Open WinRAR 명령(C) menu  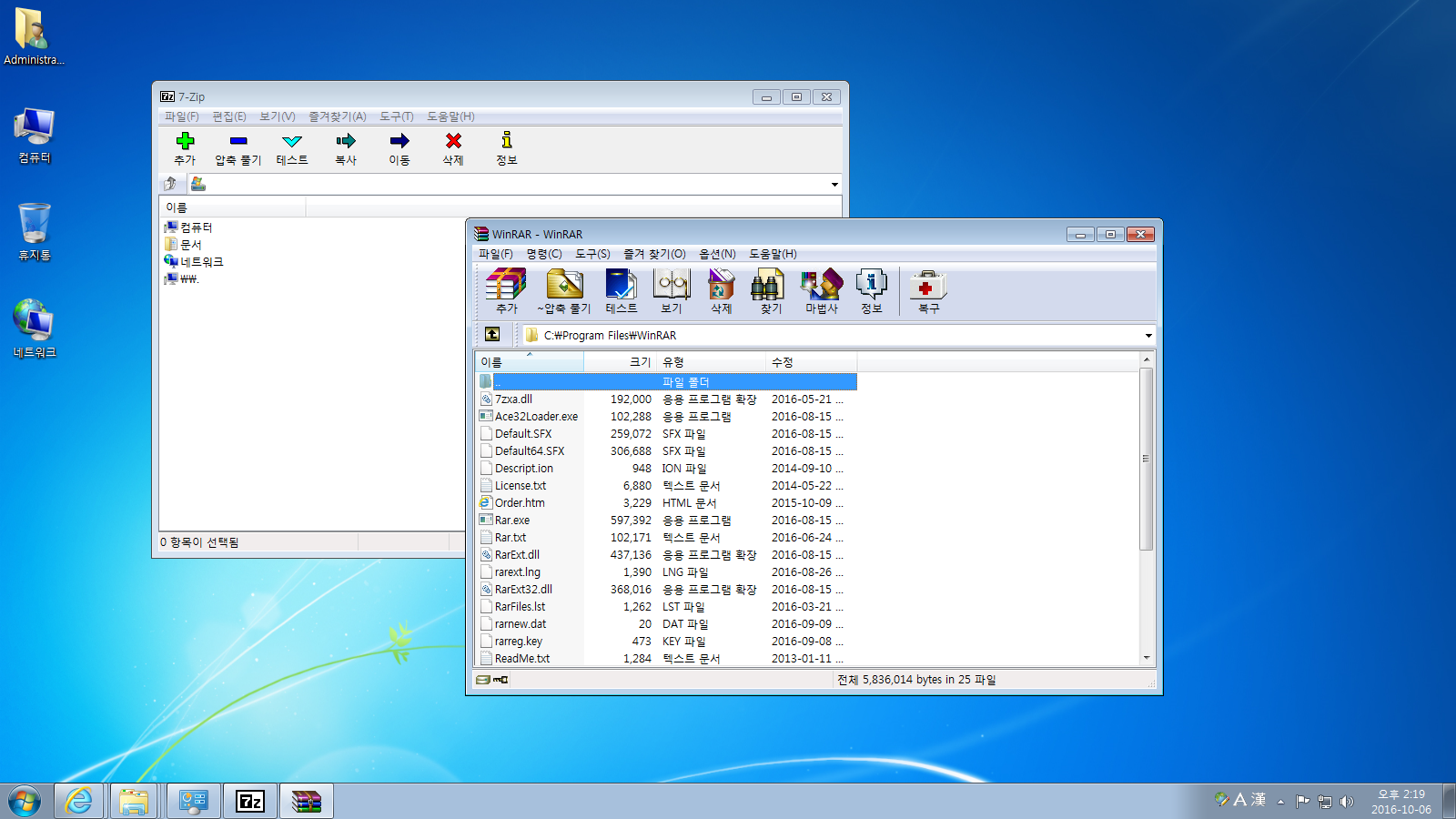click(544, 254)
